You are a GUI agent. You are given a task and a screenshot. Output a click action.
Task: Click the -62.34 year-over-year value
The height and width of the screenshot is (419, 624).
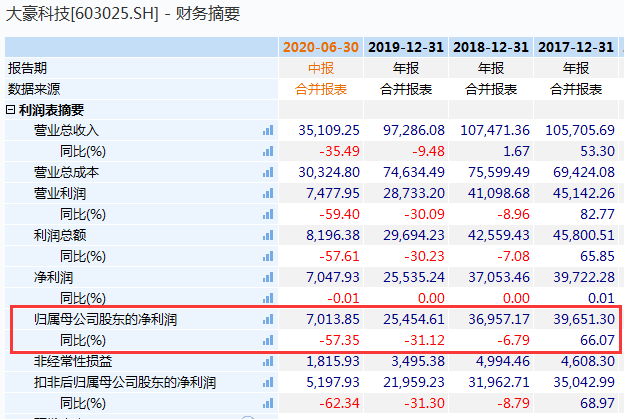[x=339, y=403]
